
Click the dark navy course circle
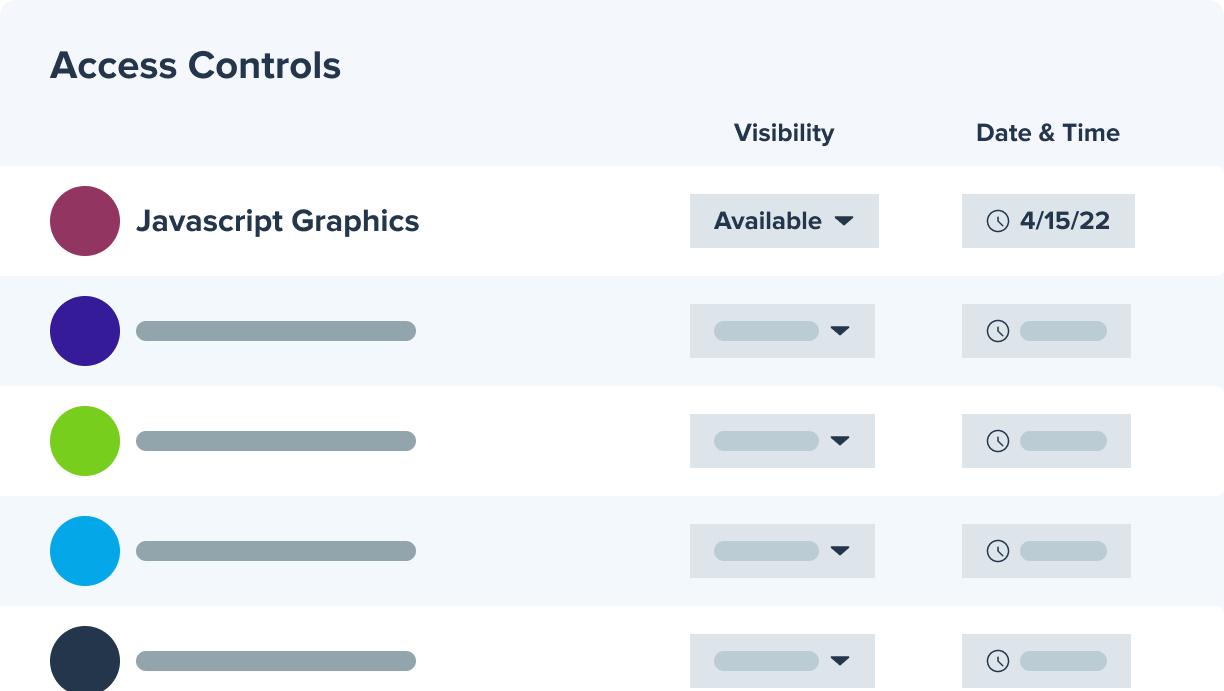tap(85, 659)
